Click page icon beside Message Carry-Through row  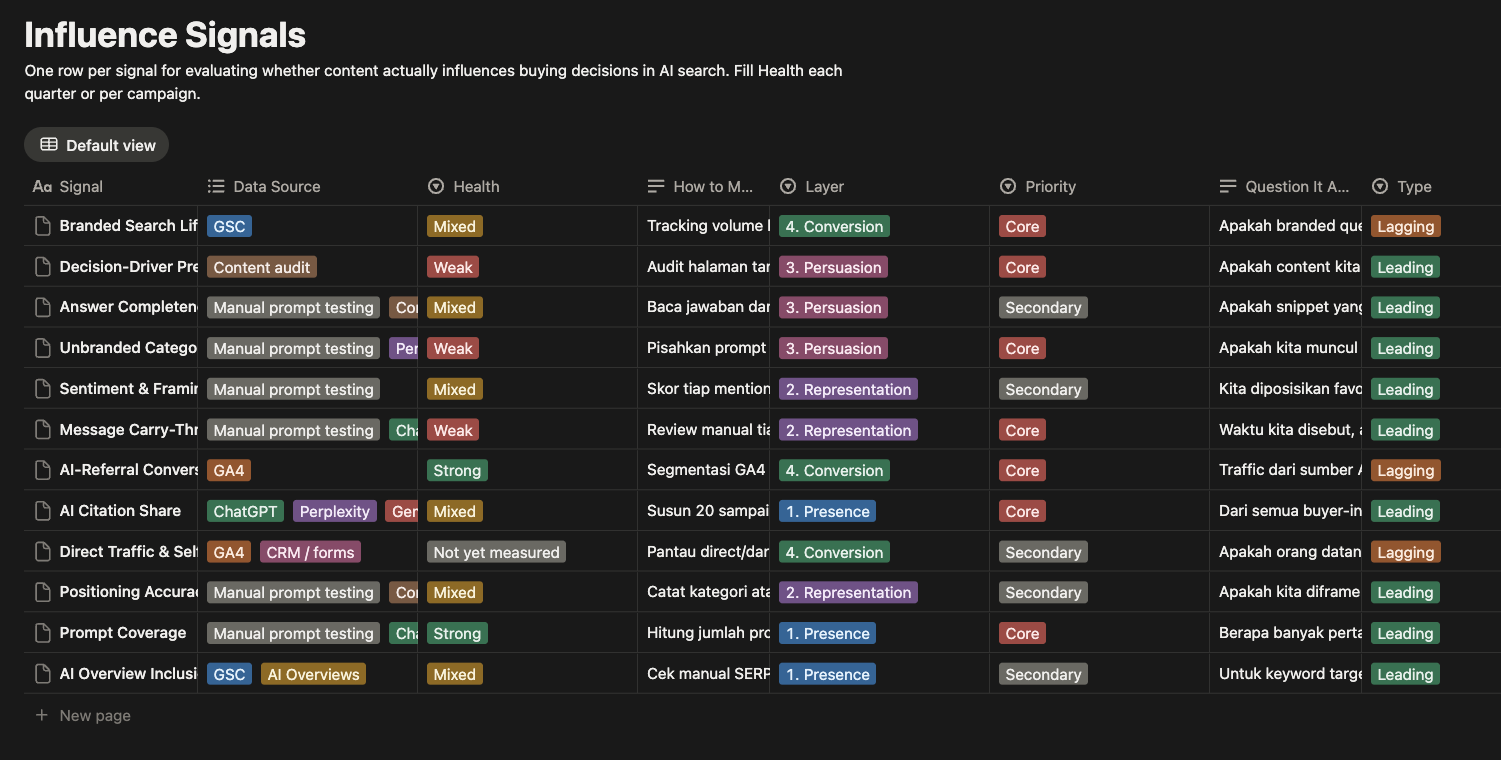pyautogui.click(x=42, y=430)
